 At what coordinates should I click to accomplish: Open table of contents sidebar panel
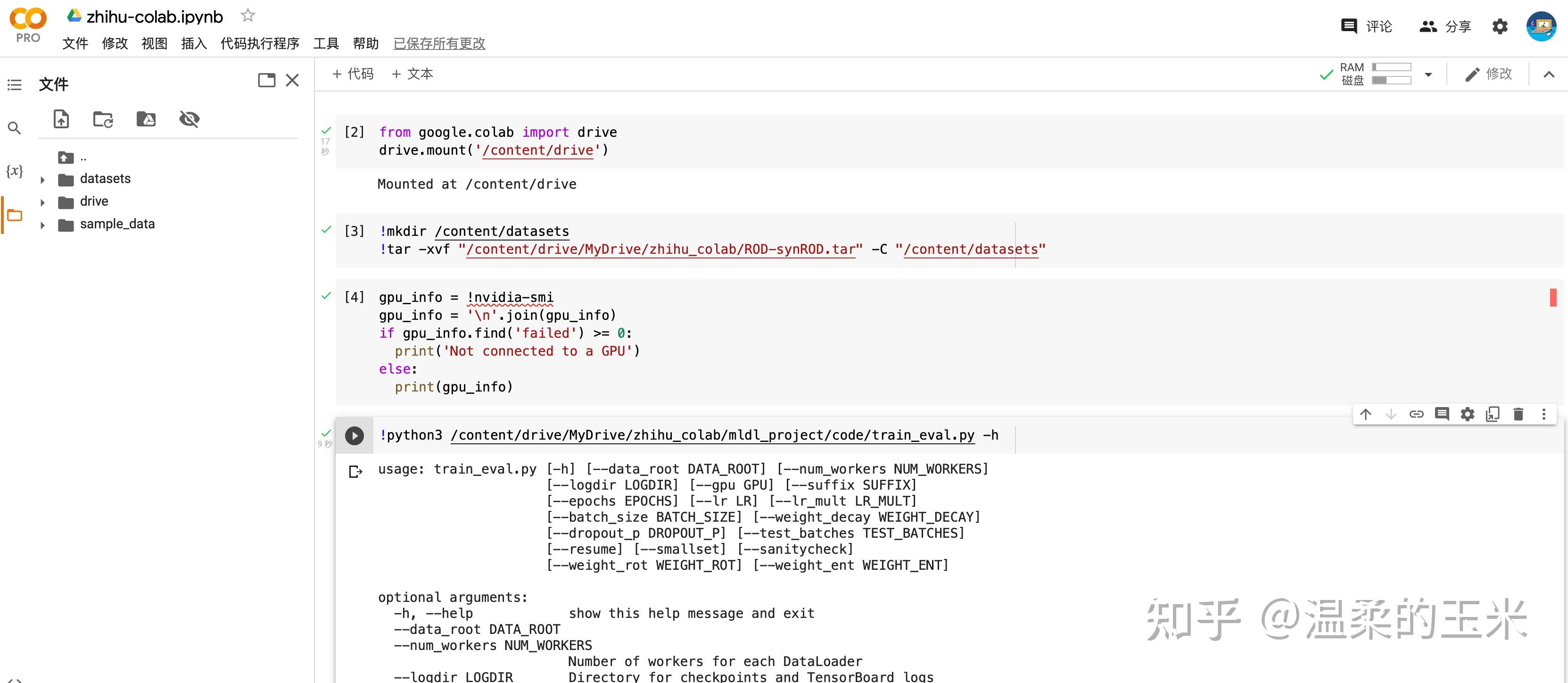coord(15,85)
